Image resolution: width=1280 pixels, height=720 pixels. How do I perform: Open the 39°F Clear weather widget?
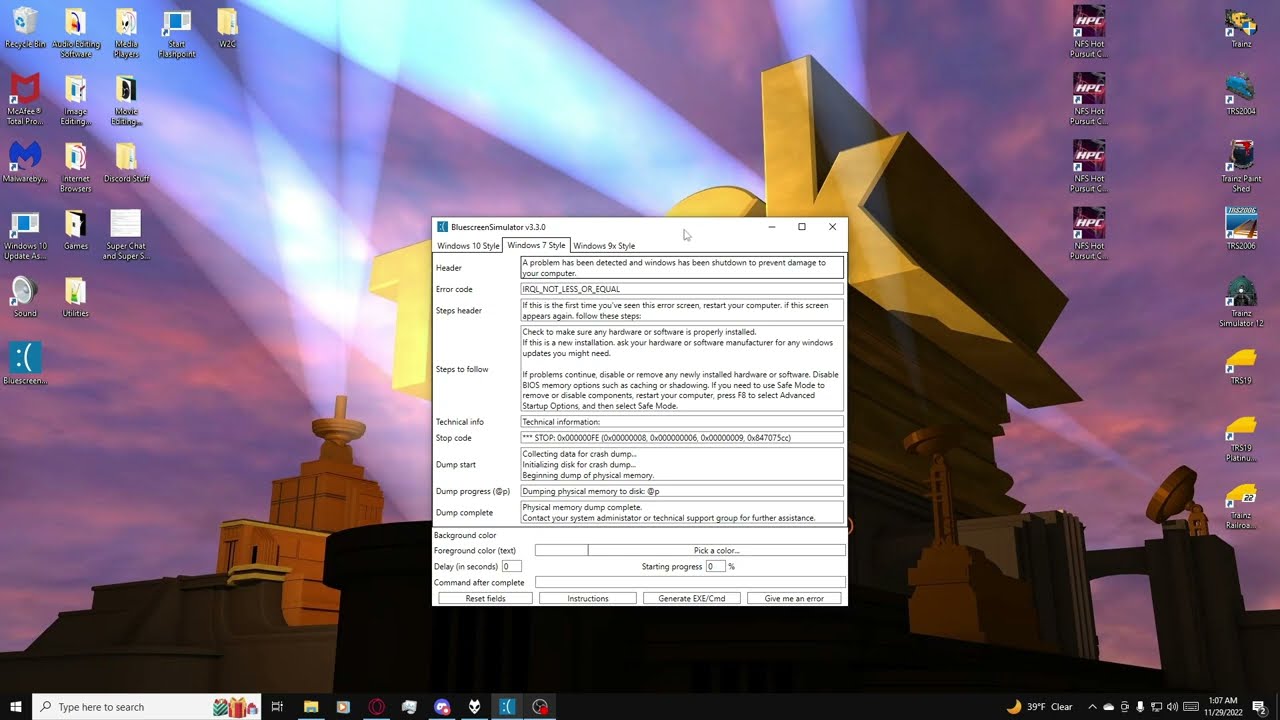point(1039,706)
